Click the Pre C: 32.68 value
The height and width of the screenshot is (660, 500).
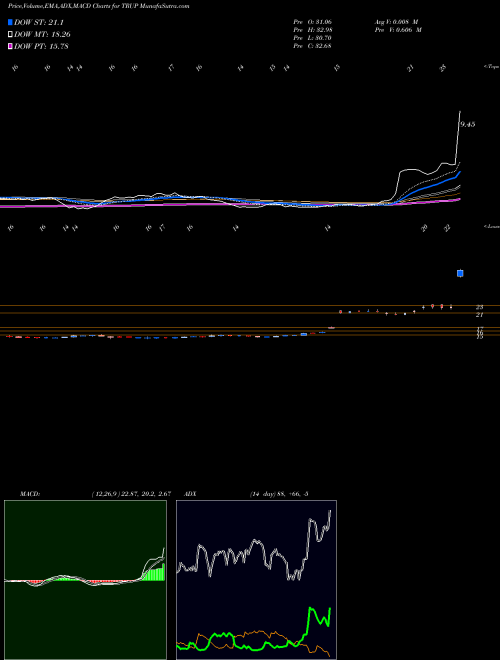pos(312,46)
